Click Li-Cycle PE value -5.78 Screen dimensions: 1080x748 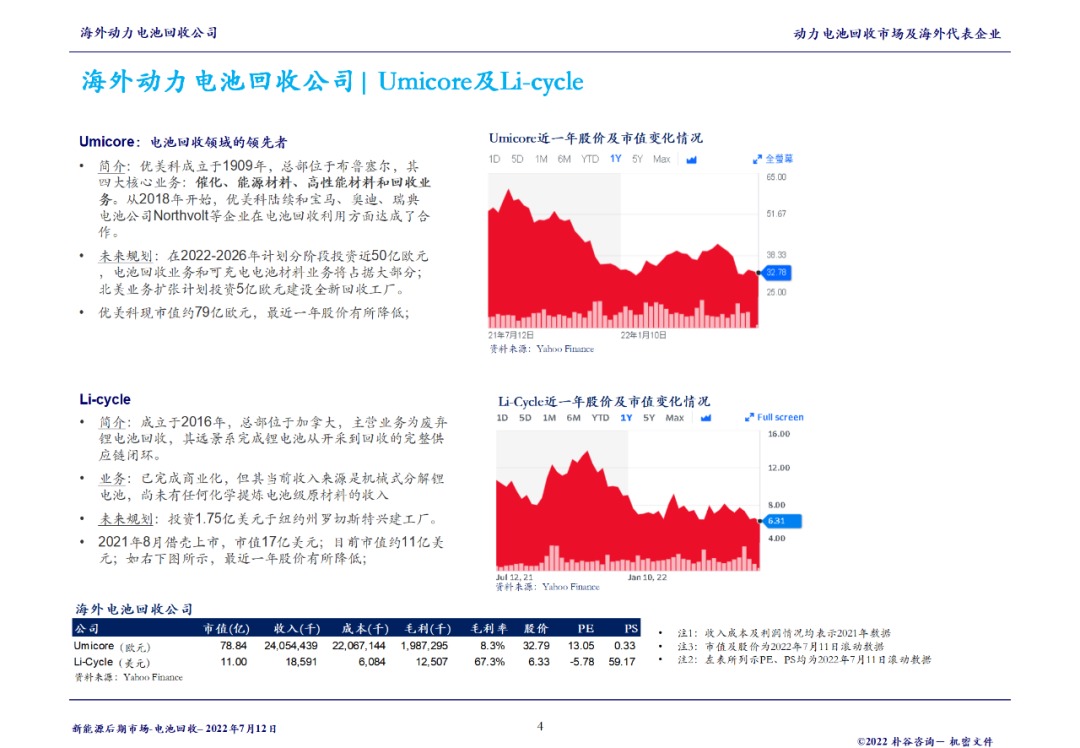pyautogui.click(x=582, y=661)
